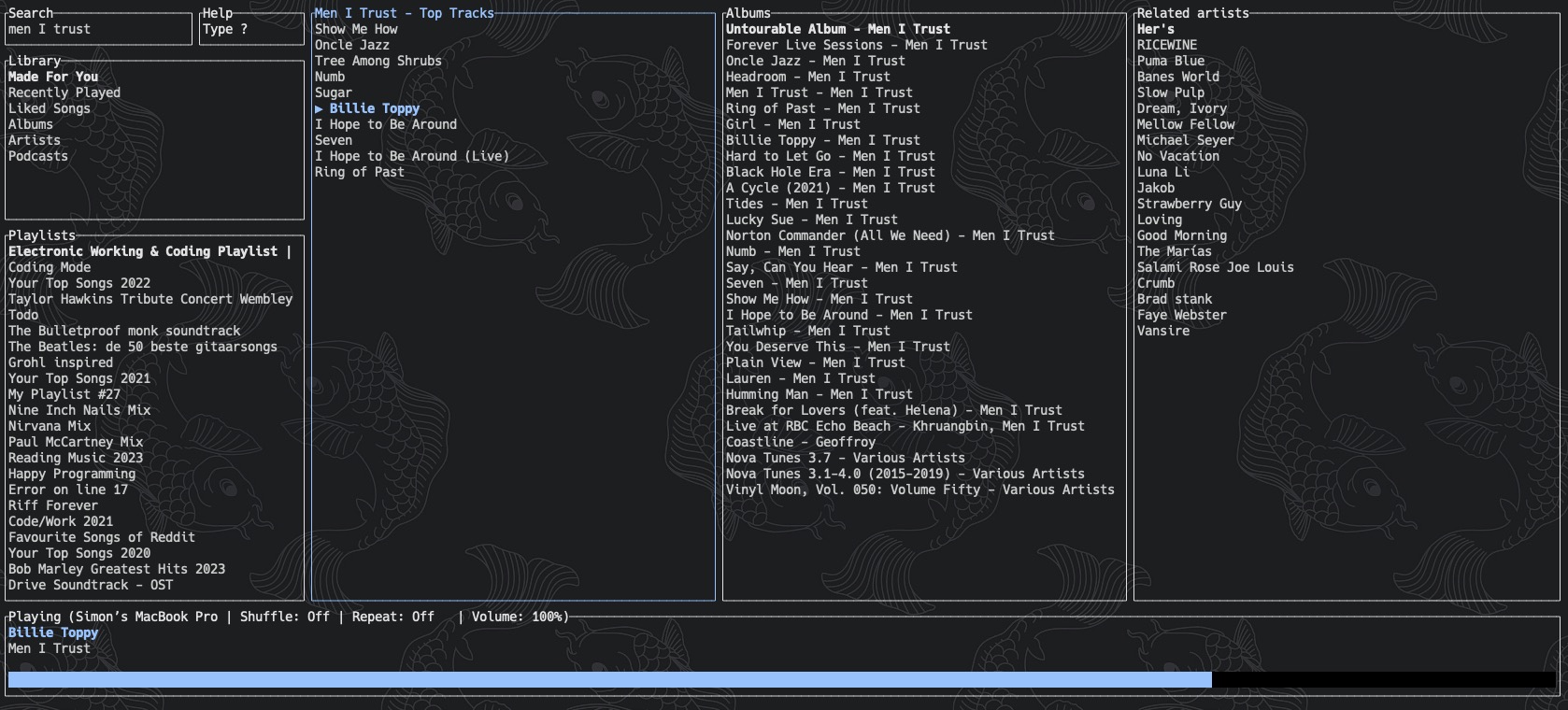Toggle 'Shuffle: Off' in the playing bar
1568x710 pixels.
[x=285, y=617]
